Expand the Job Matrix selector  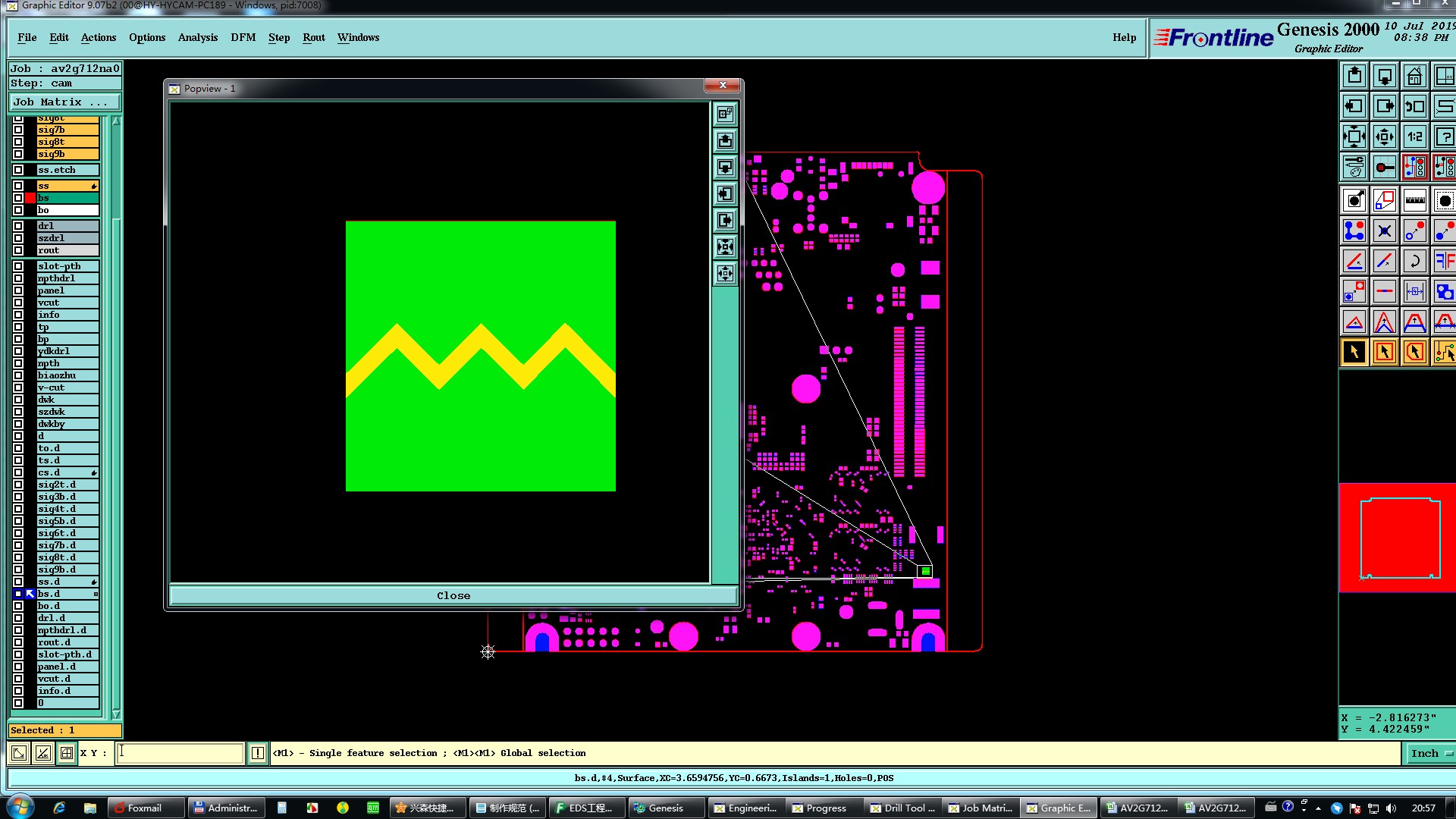[x=64, y=102]
